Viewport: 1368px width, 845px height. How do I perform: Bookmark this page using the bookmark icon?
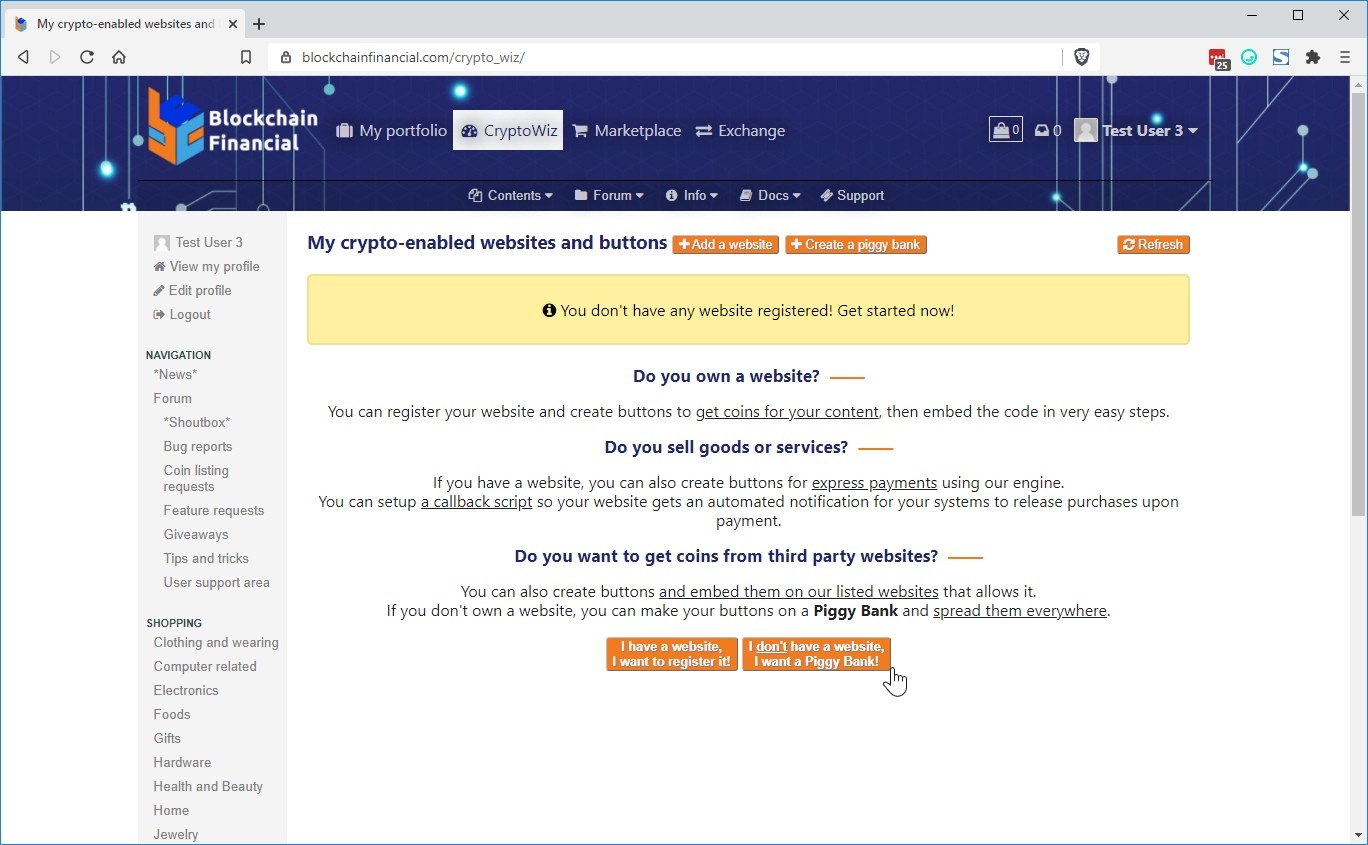tap(246, 57)
